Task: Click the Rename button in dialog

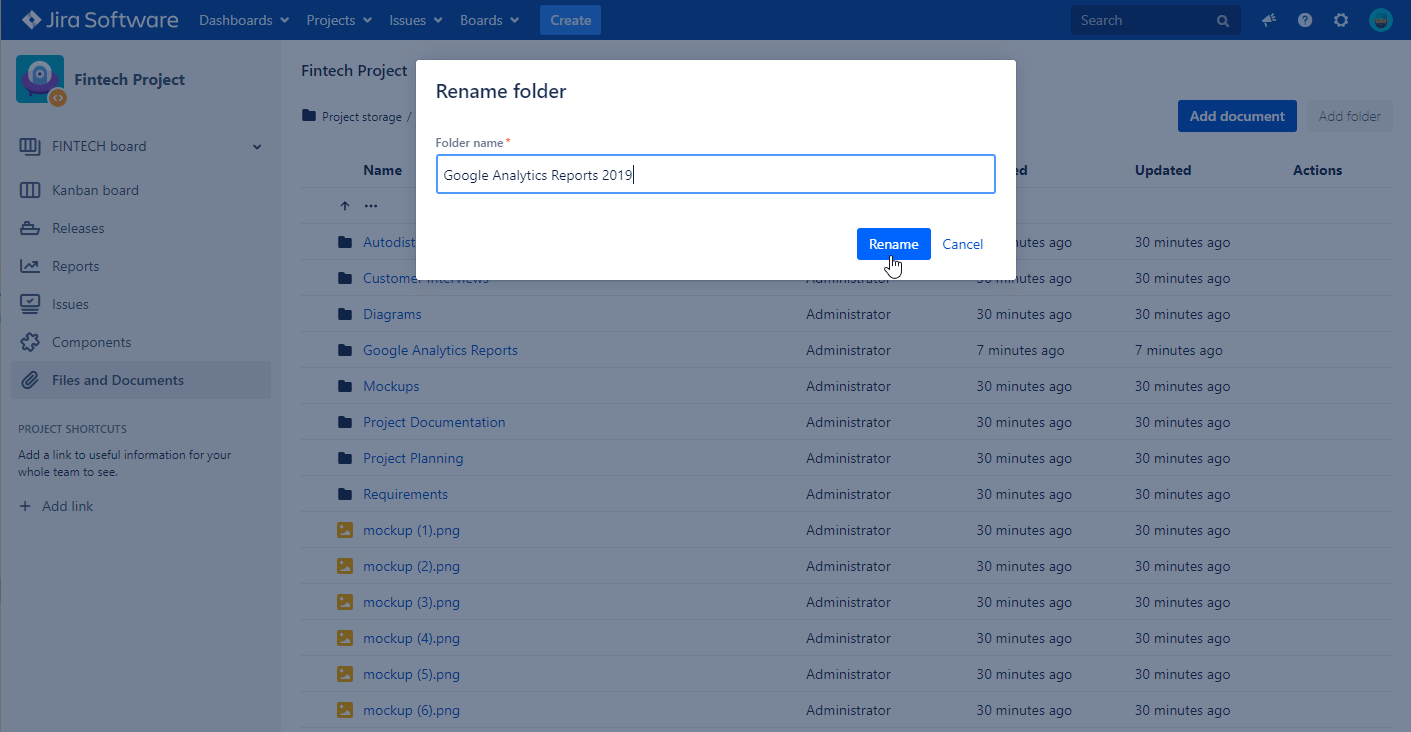Action: (893, 244)
